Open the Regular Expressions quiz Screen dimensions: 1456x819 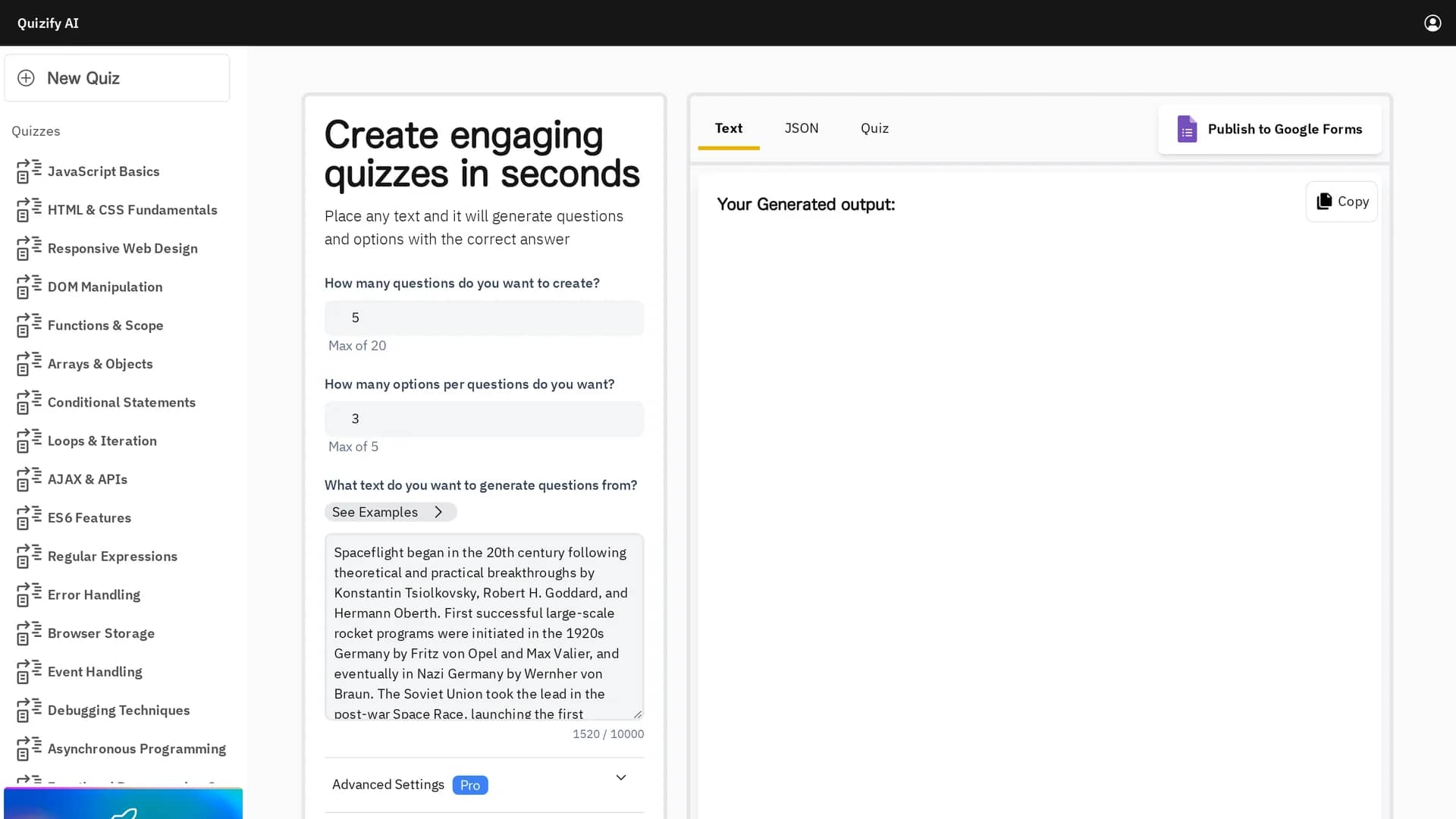pos(113,557)
